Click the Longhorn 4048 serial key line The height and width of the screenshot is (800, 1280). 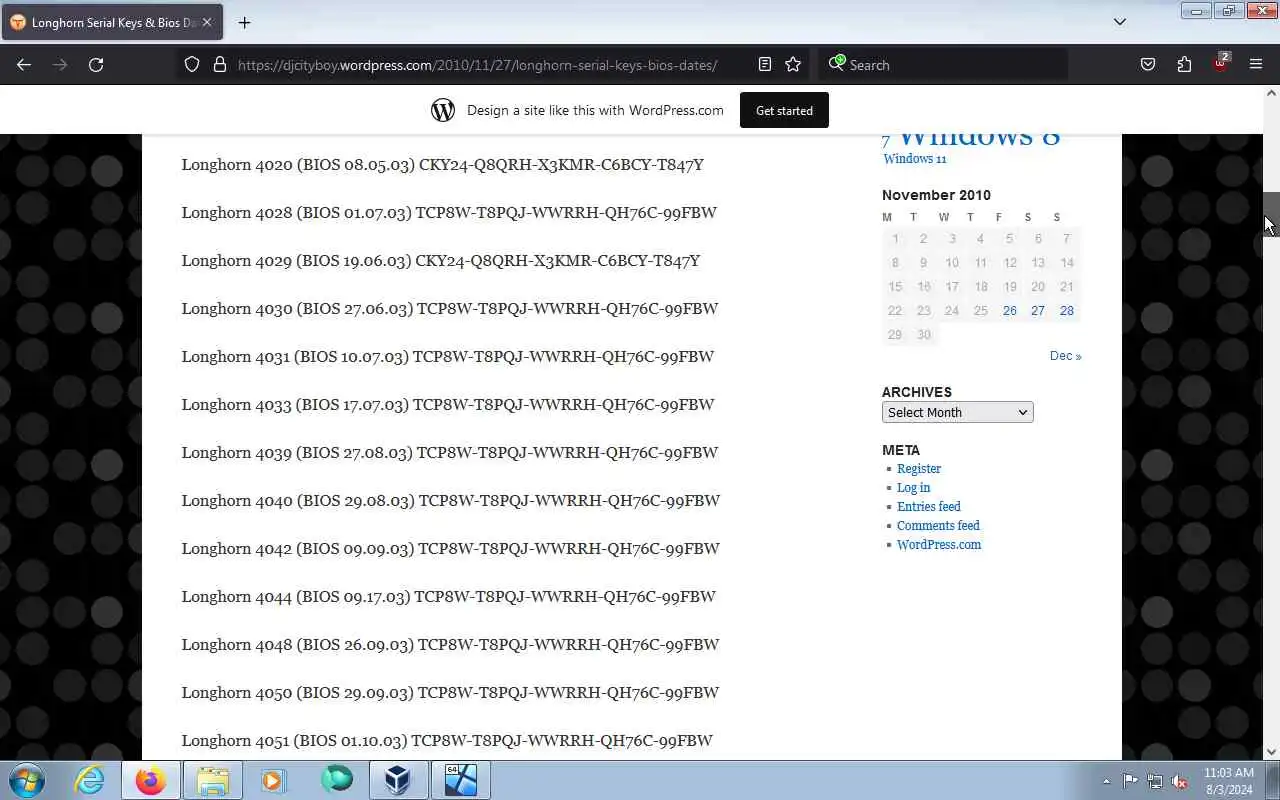pyautogui.click(x=450, y=644)
